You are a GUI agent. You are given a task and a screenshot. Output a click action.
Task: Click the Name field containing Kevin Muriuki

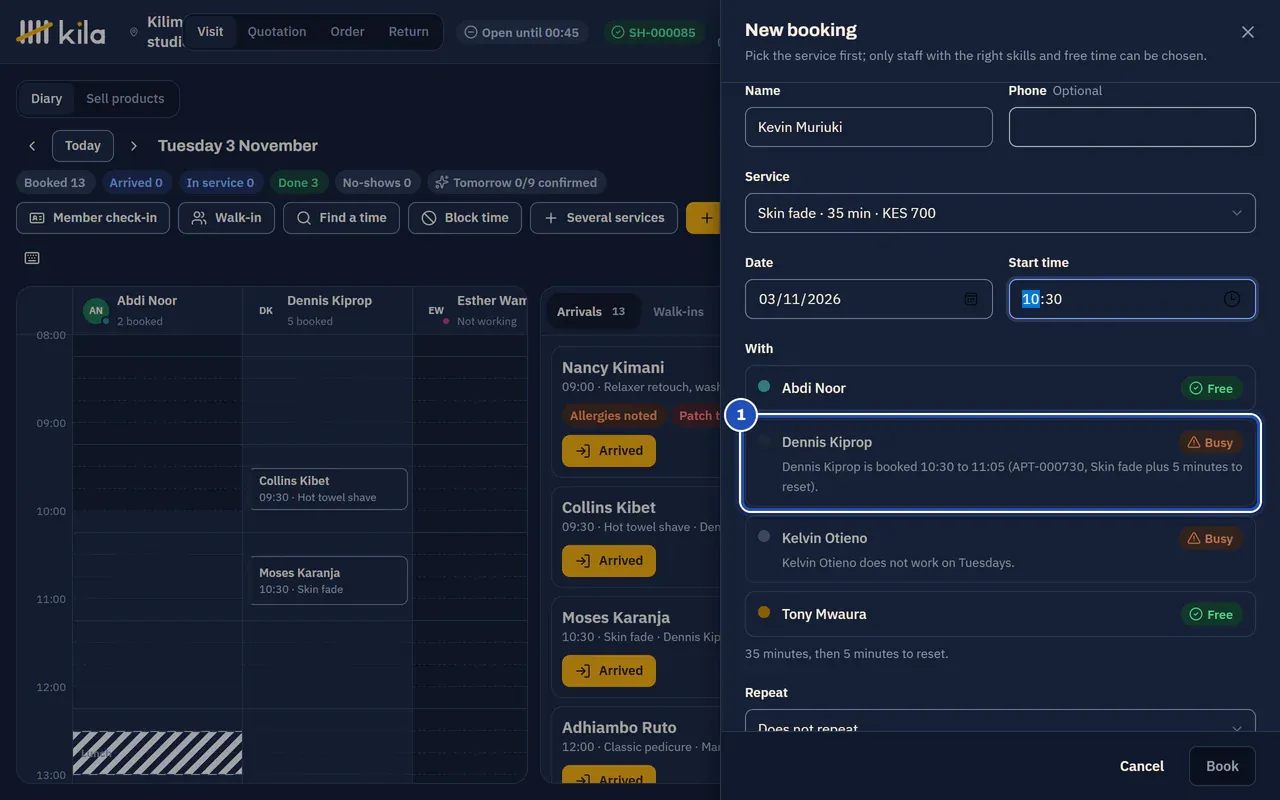point(869,127)
